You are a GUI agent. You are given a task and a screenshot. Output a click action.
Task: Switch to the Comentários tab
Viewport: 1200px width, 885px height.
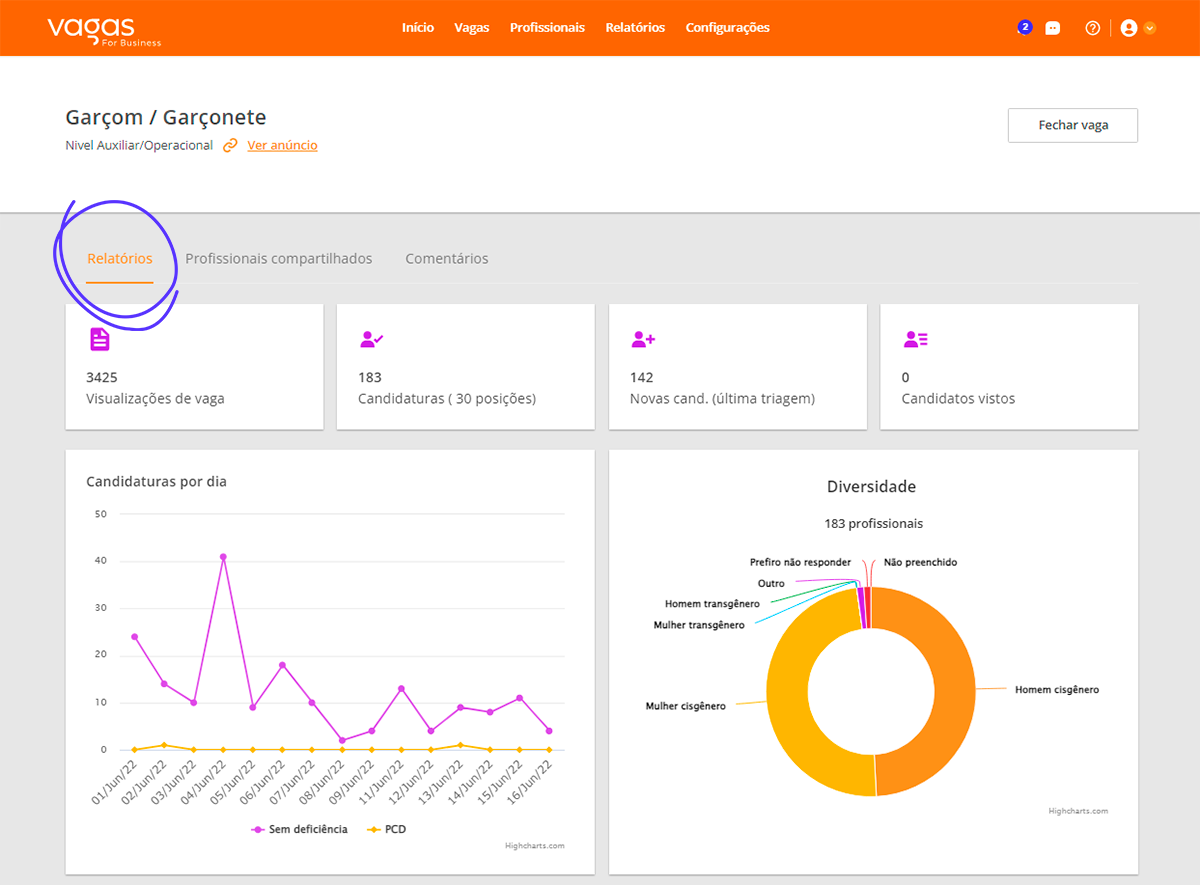[447, 259]
